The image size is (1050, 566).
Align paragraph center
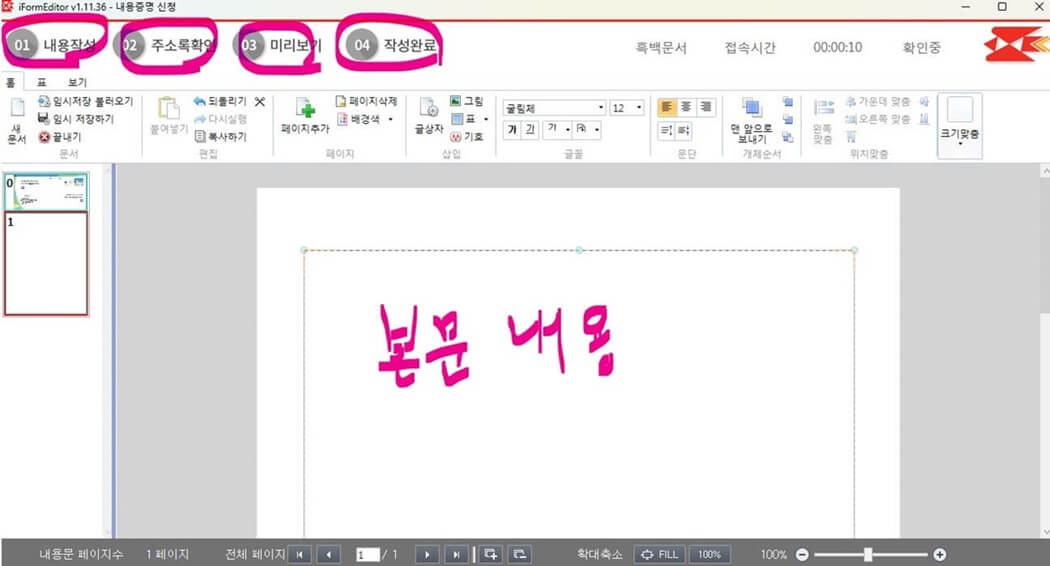(x=686, y=107)
